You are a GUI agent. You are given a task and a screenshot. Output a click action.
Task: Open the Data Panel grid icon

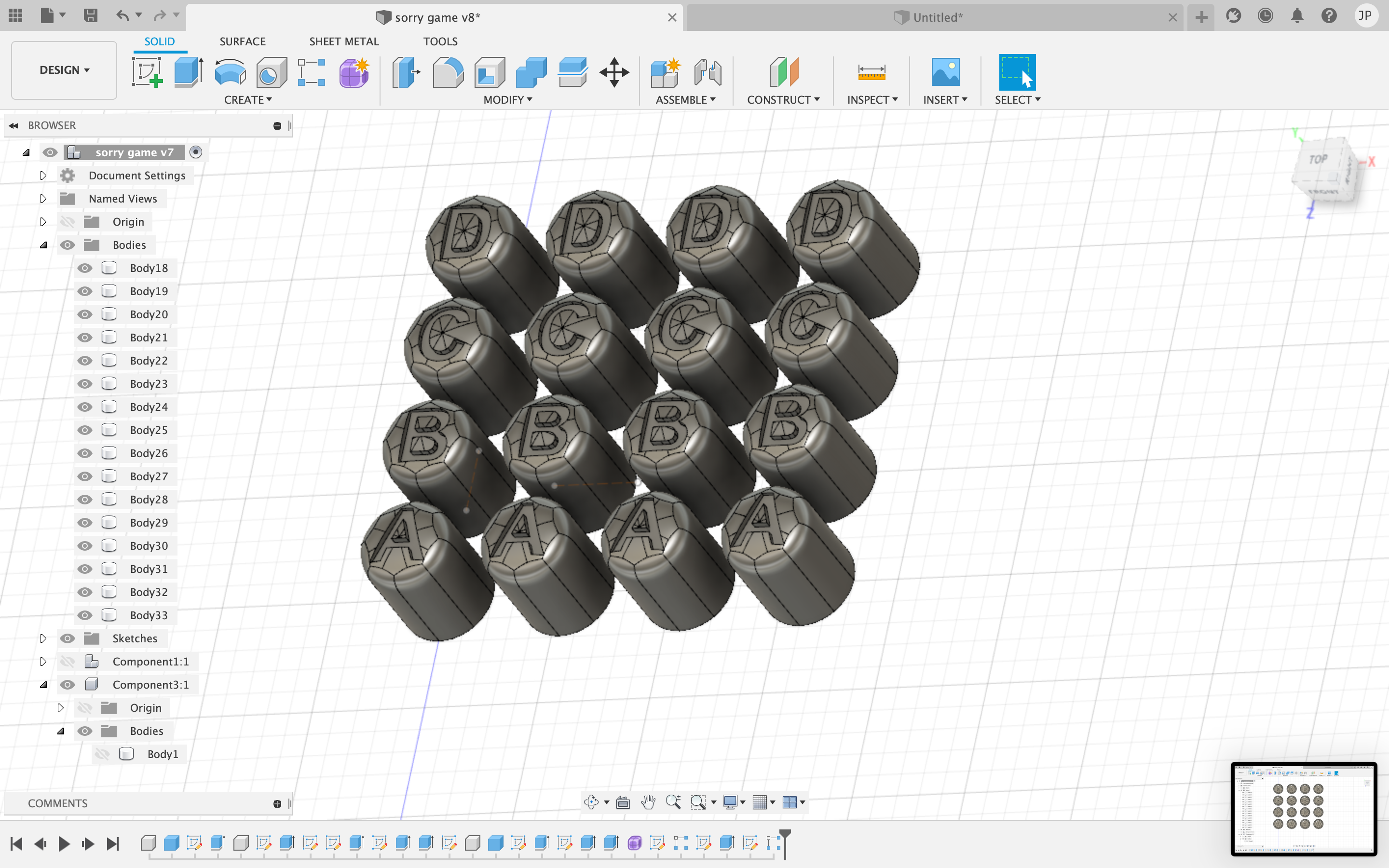[15, 15]
